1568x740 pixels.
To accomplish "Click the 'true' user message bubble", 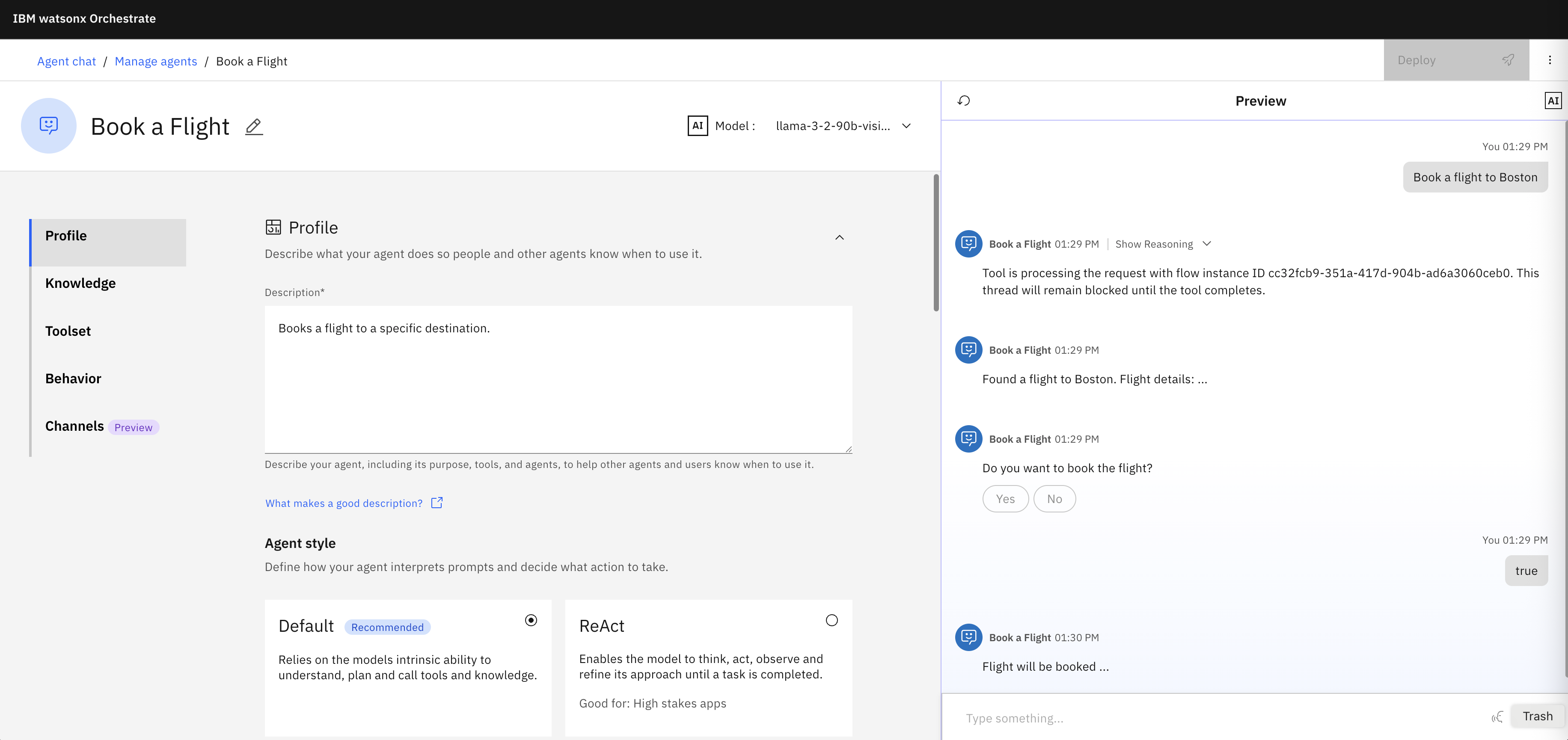I will point(1526,571).
